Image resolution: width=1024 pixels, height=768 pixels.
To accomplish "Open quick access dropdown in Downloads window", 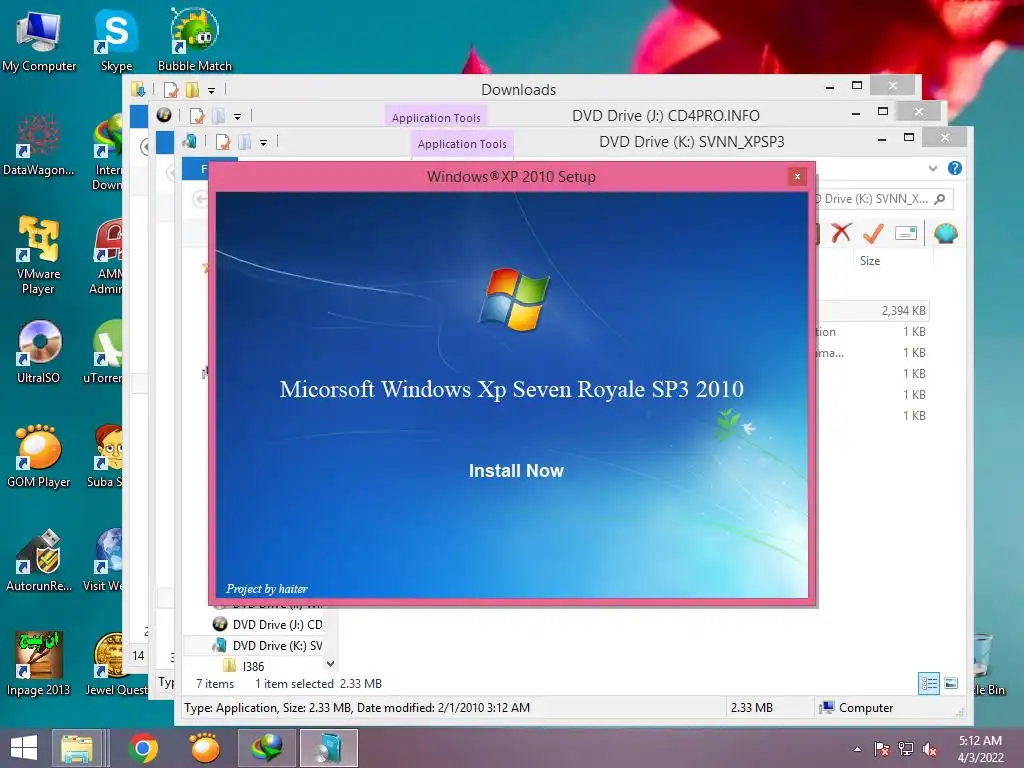I will coord(212,91).
